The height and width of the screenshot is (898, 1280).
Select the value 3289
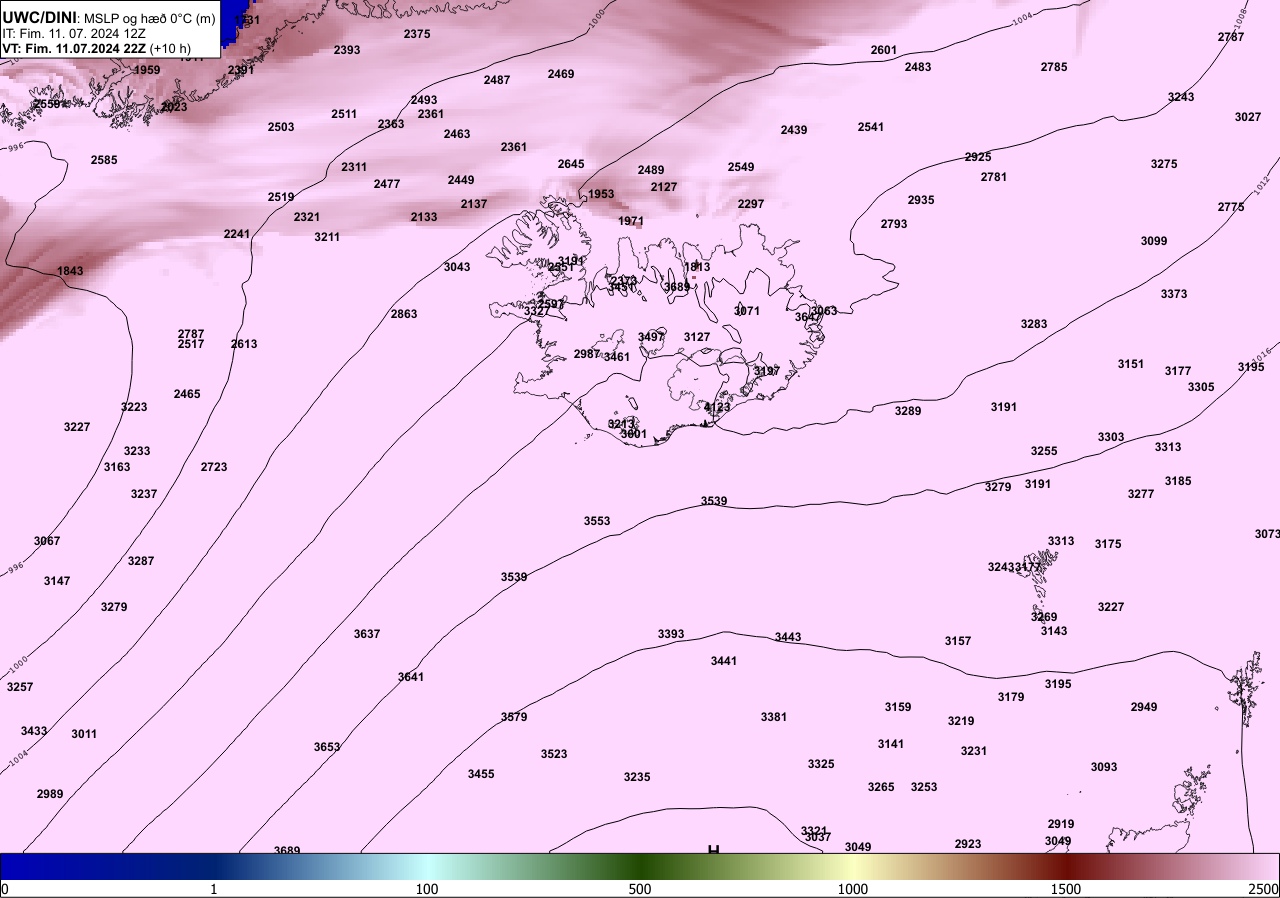908,411
